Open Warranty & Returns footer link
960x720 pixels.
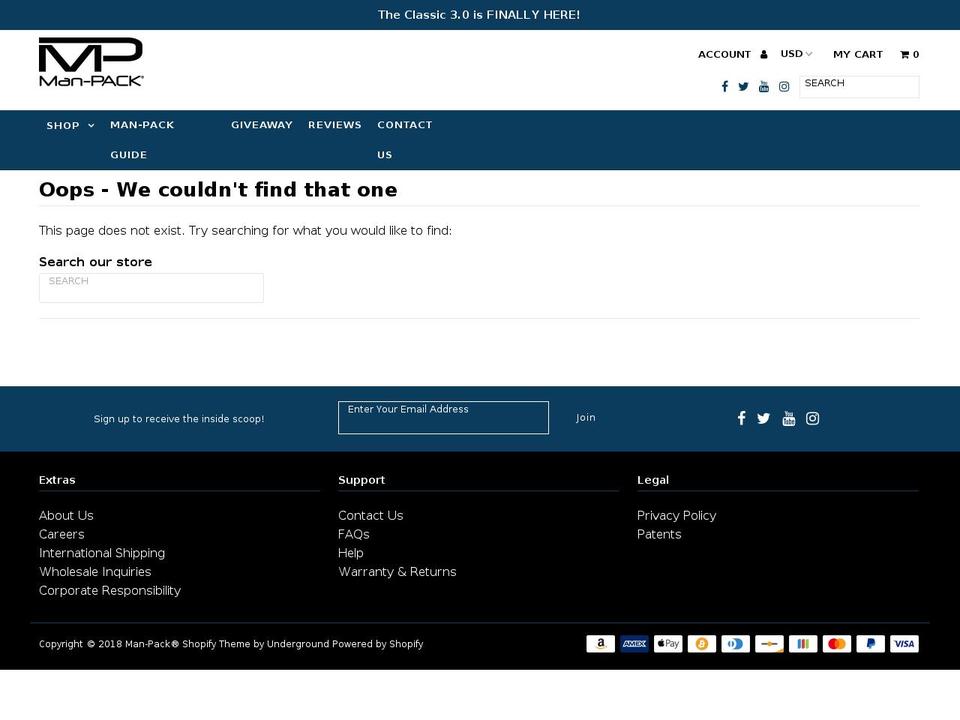click(397, 572)
